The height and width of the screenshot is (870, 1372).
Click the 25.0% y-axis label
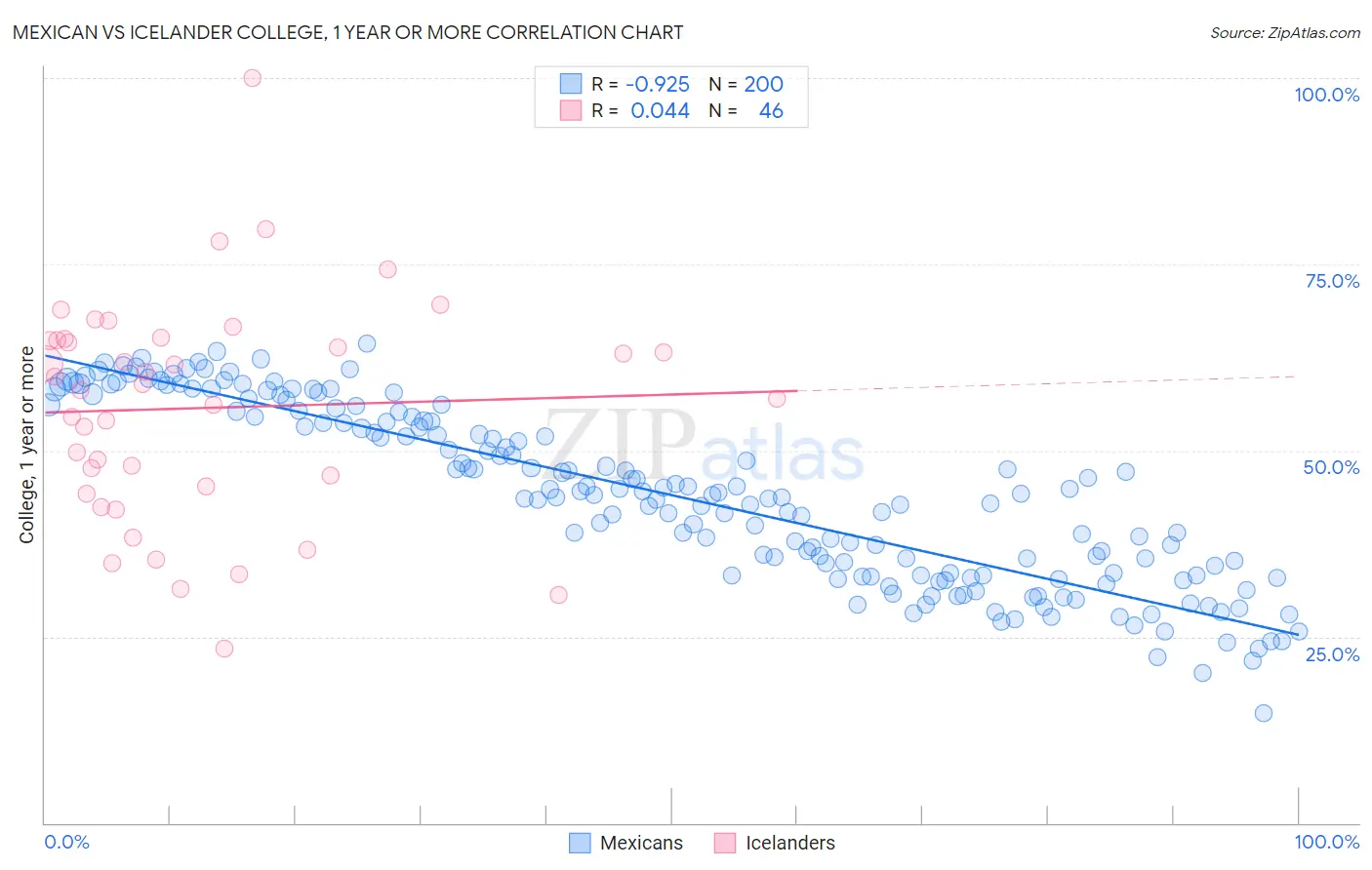[x=1332, y=654]
